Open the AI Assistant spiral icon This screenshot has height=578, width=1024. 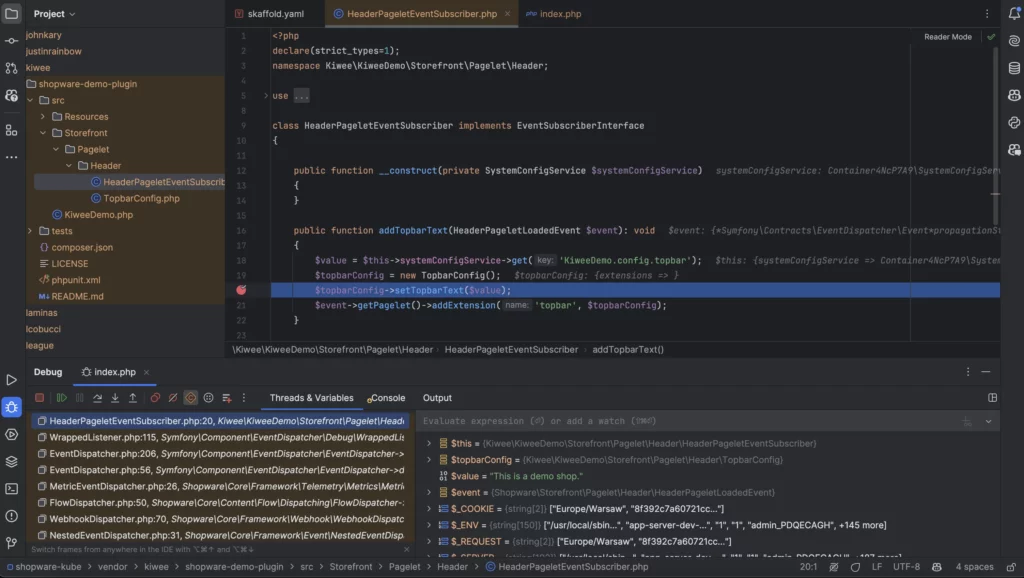coord(1014,40)
